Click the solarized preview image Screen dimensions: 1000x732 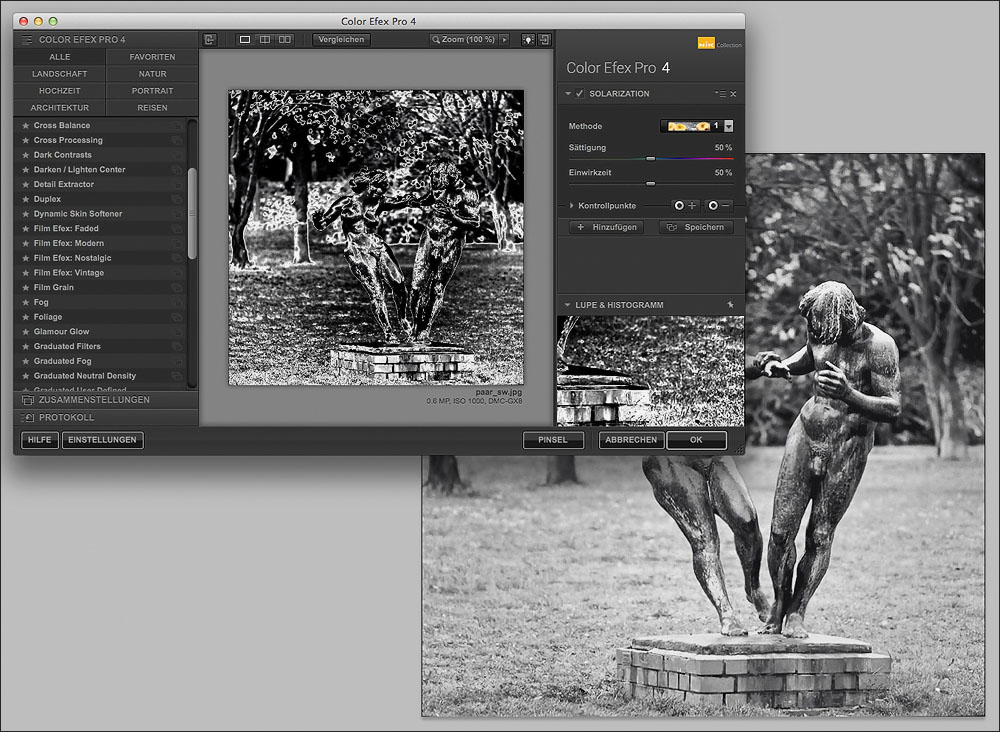pos(376,237)
